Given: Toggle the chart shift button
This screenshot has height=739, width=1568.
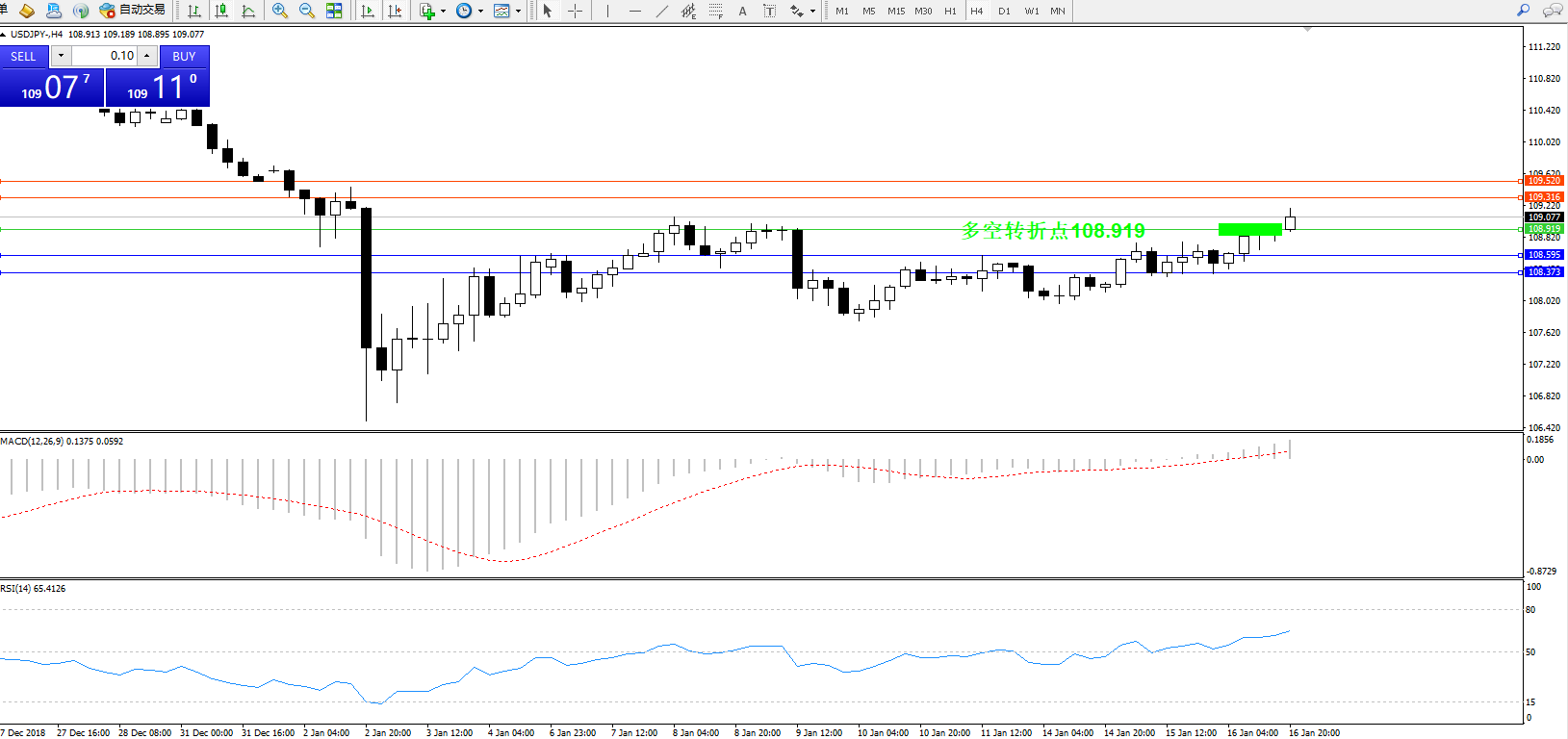Looking at the screenshot, I should (395, 11).
